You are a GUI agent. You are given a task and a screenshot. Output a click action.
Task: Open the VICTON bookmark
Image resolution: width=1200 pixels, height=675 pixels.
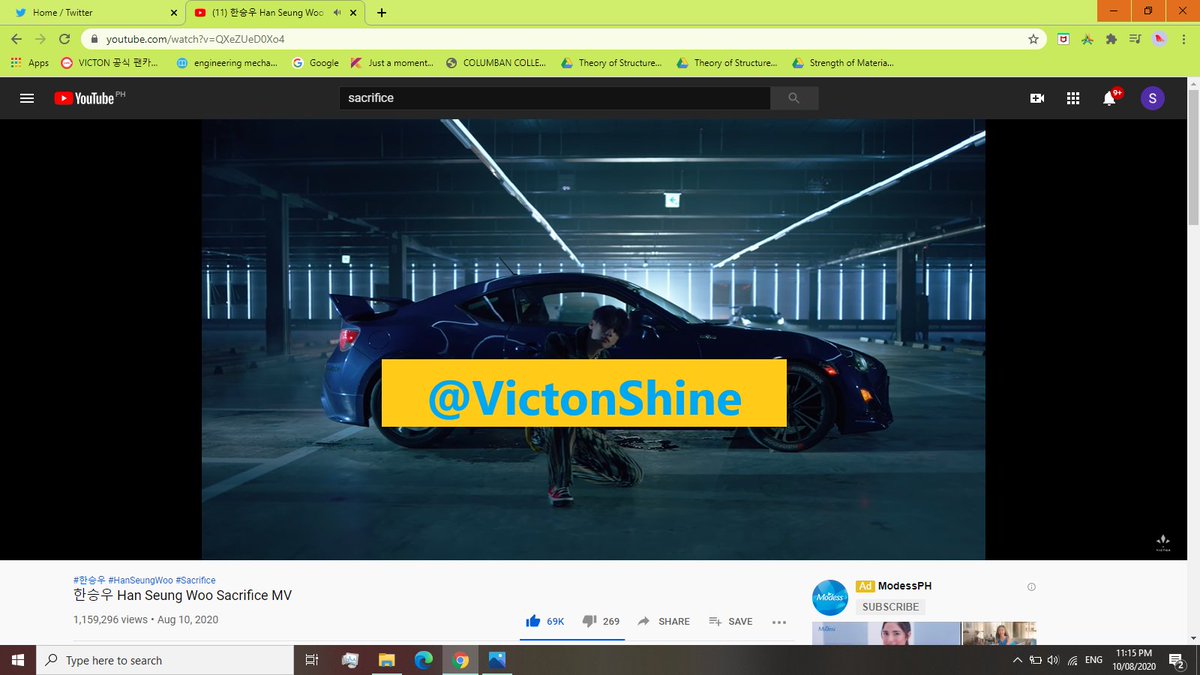tap(109, 62)
